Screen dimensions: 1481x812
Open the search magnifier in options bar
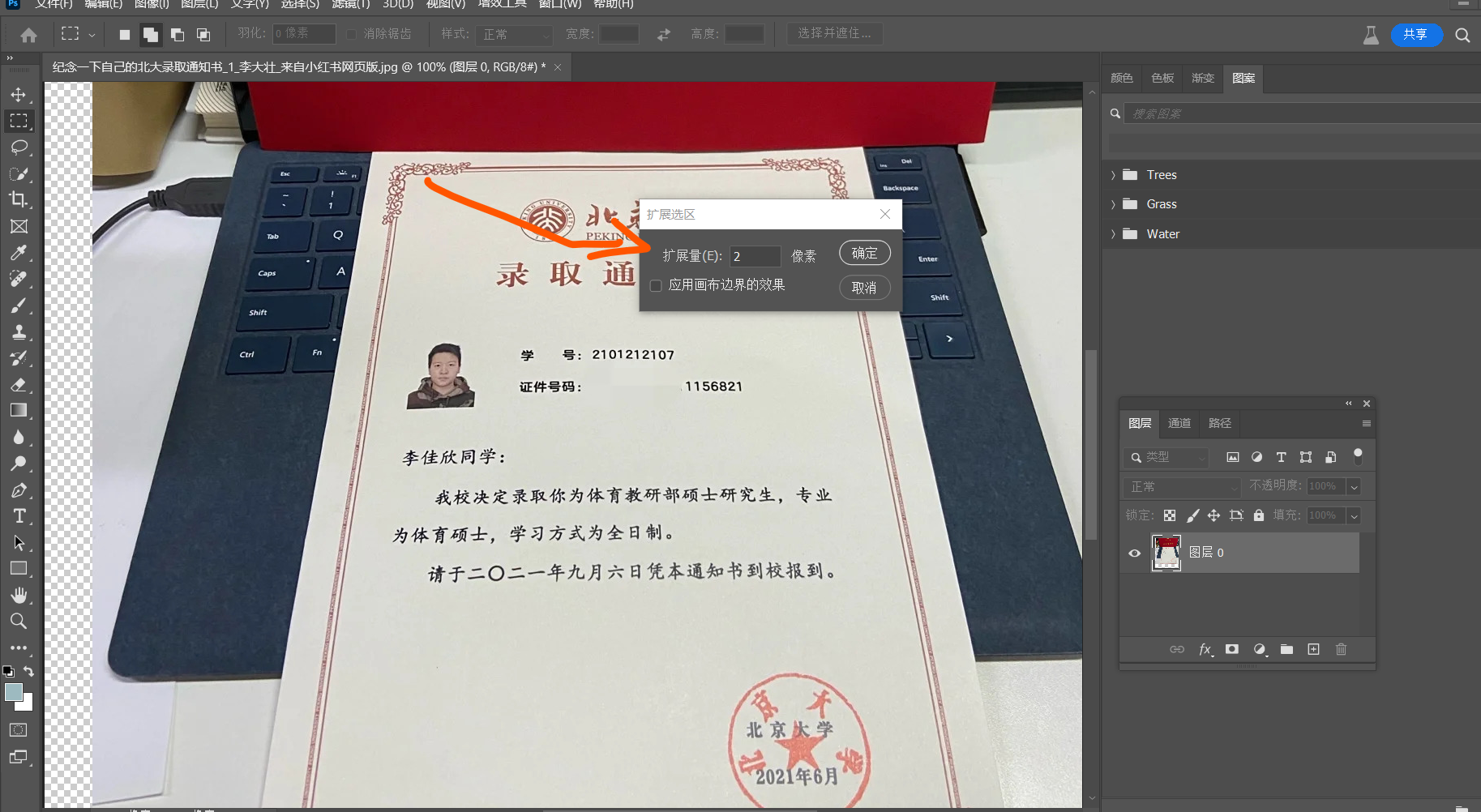[1462, 35]
